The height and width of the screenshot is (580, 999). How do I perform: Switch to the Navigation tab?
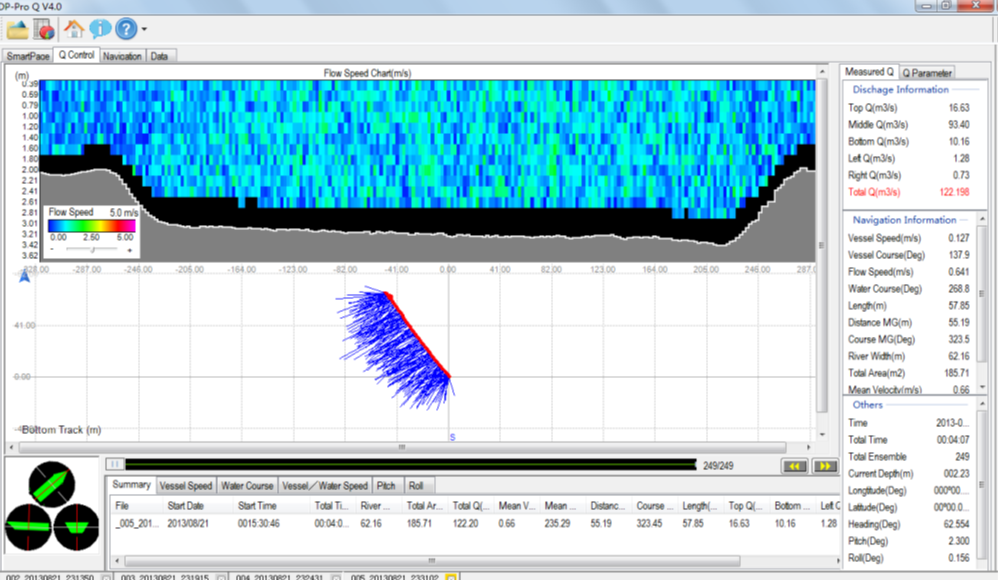[x=122, y=57]
